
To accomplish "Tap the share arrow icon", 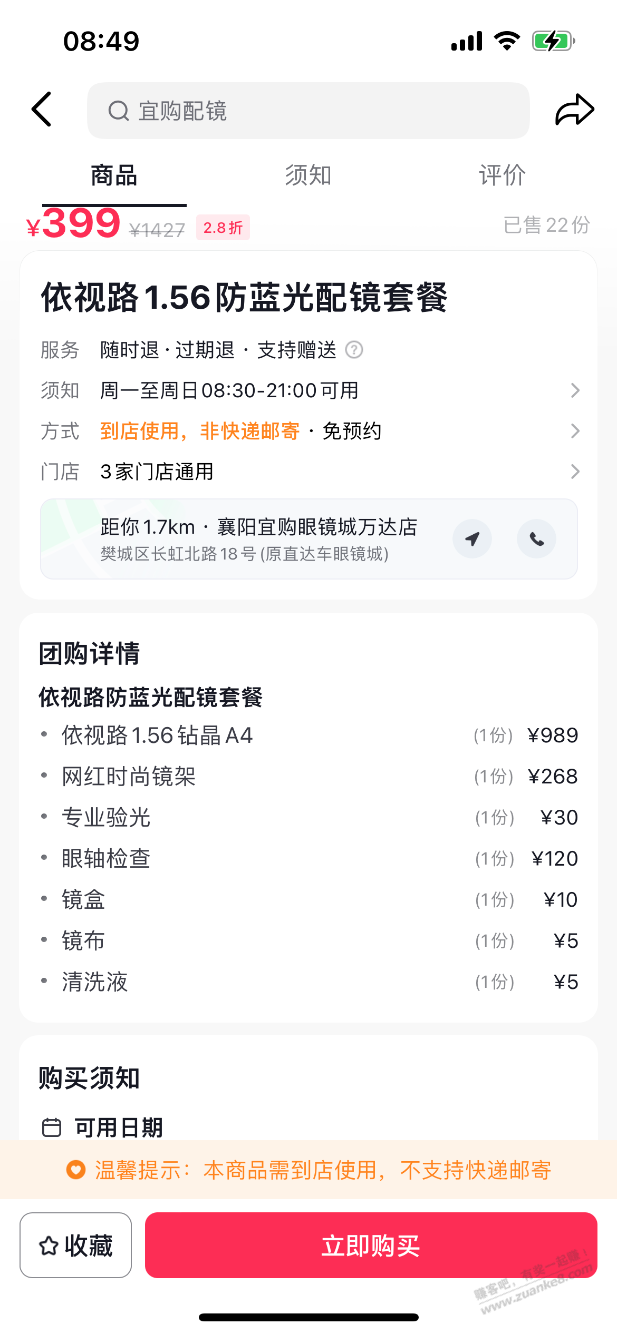I will [575, 110].
